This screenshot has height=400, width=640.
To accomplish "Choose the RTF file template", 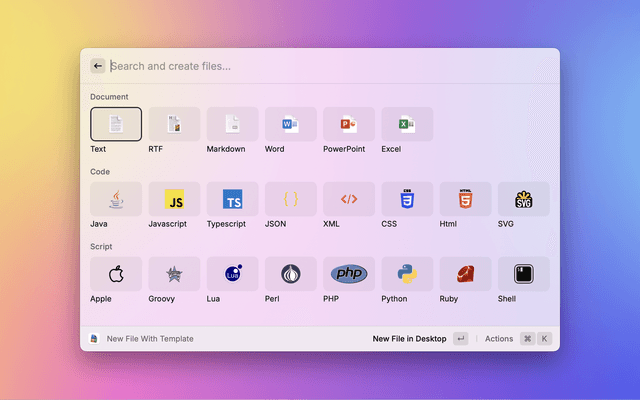I will (x=174, y=124).
